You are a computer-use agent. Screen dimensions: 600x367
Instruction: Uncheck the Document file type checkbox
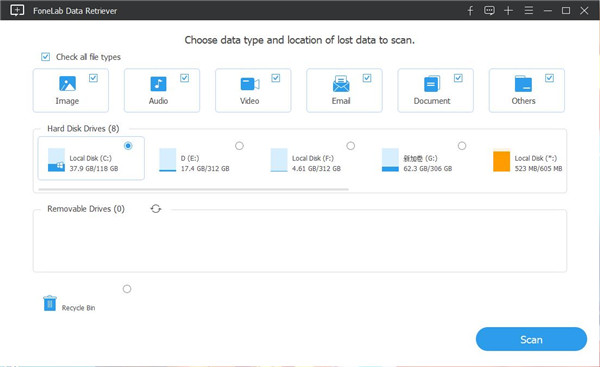click(458, 78)
